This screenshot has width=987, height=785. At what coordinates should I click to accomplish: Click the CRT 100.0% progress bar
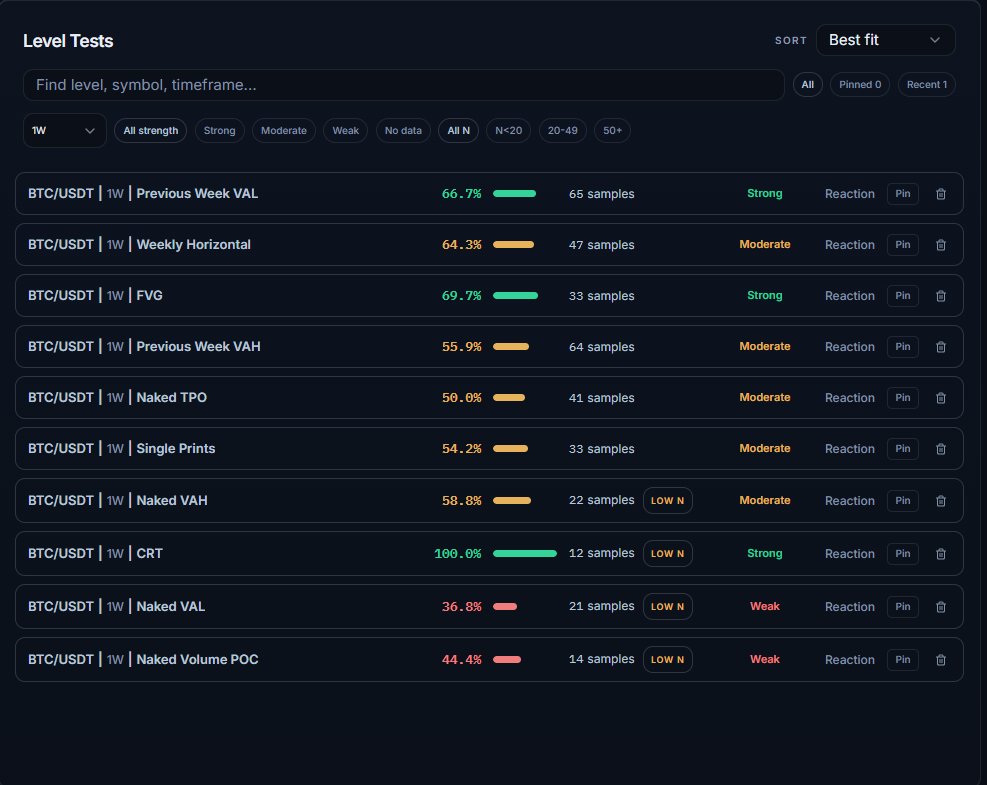(x=525, y=553)
